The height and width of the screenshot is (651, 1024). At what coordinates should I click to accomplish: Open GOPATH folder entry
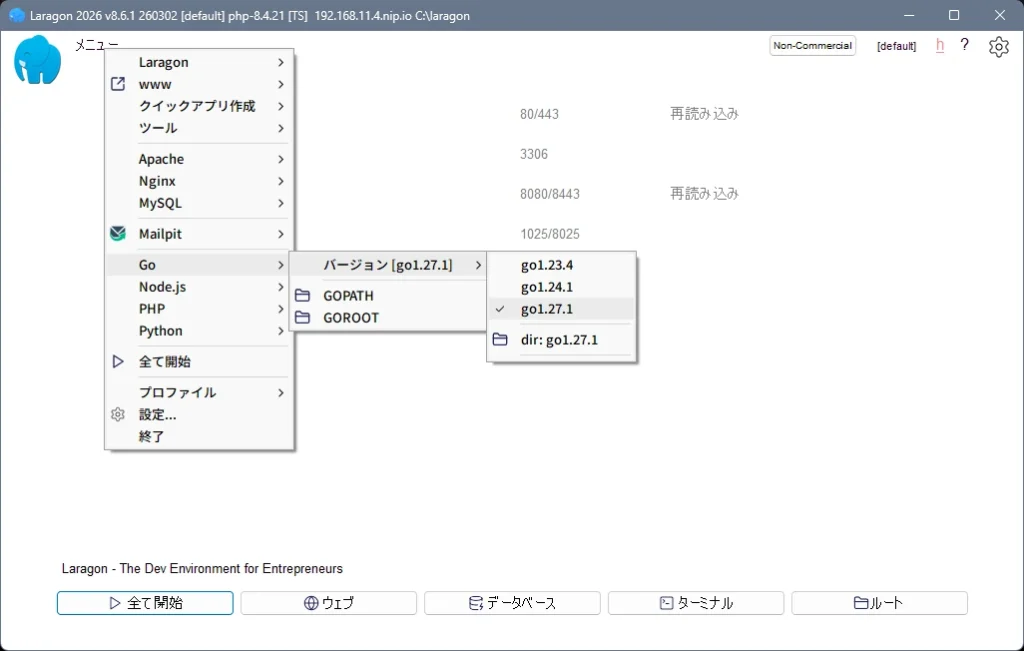389,296
